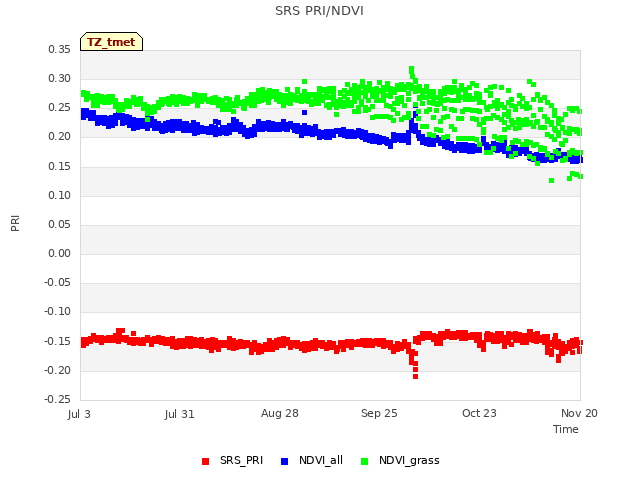This screenshot has width=640, height=480.
Task: Click the blue NDVI_all legend swatch
Action: pyautogui.click(x=284, y=461)
